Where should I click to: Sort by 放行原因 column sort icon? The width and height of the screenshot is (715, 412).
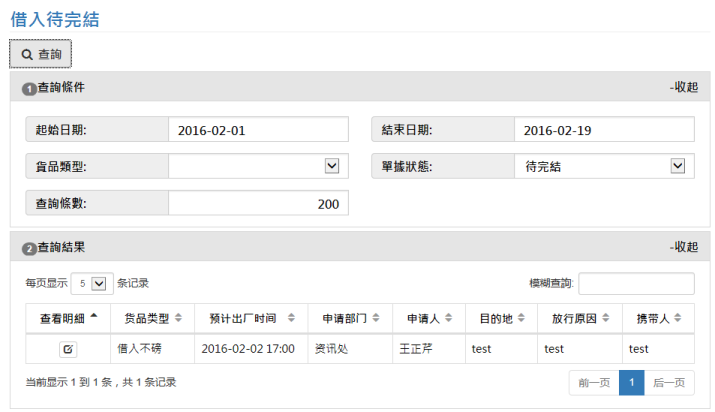point(605,319)
